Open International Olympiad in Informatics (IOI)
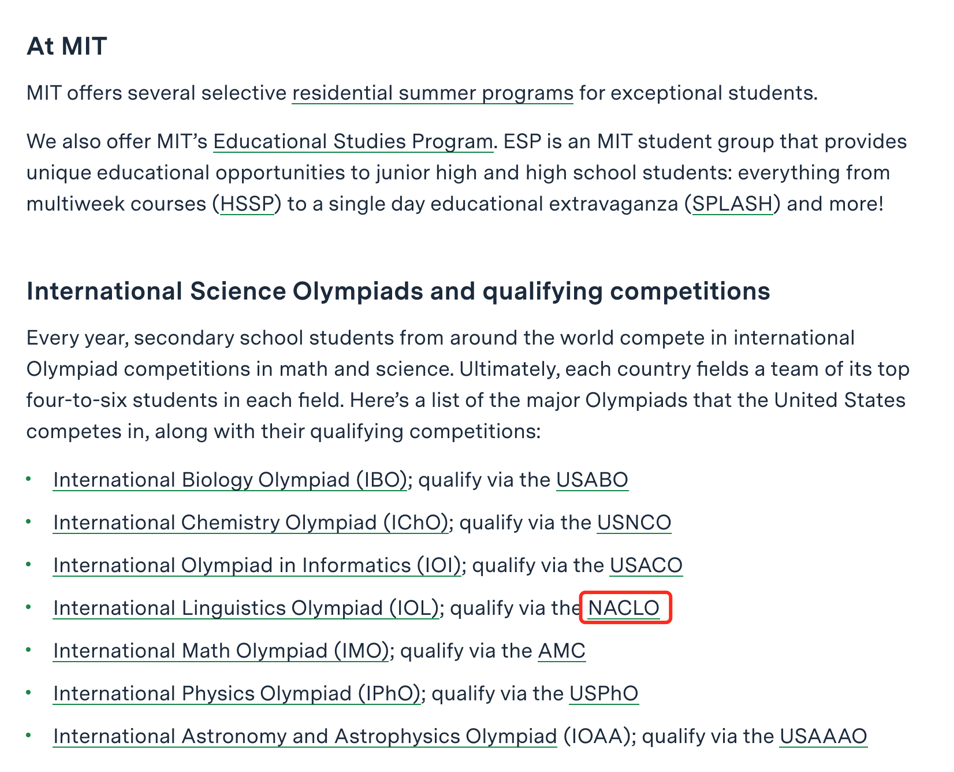954x772 pixels. click(257, 566)
